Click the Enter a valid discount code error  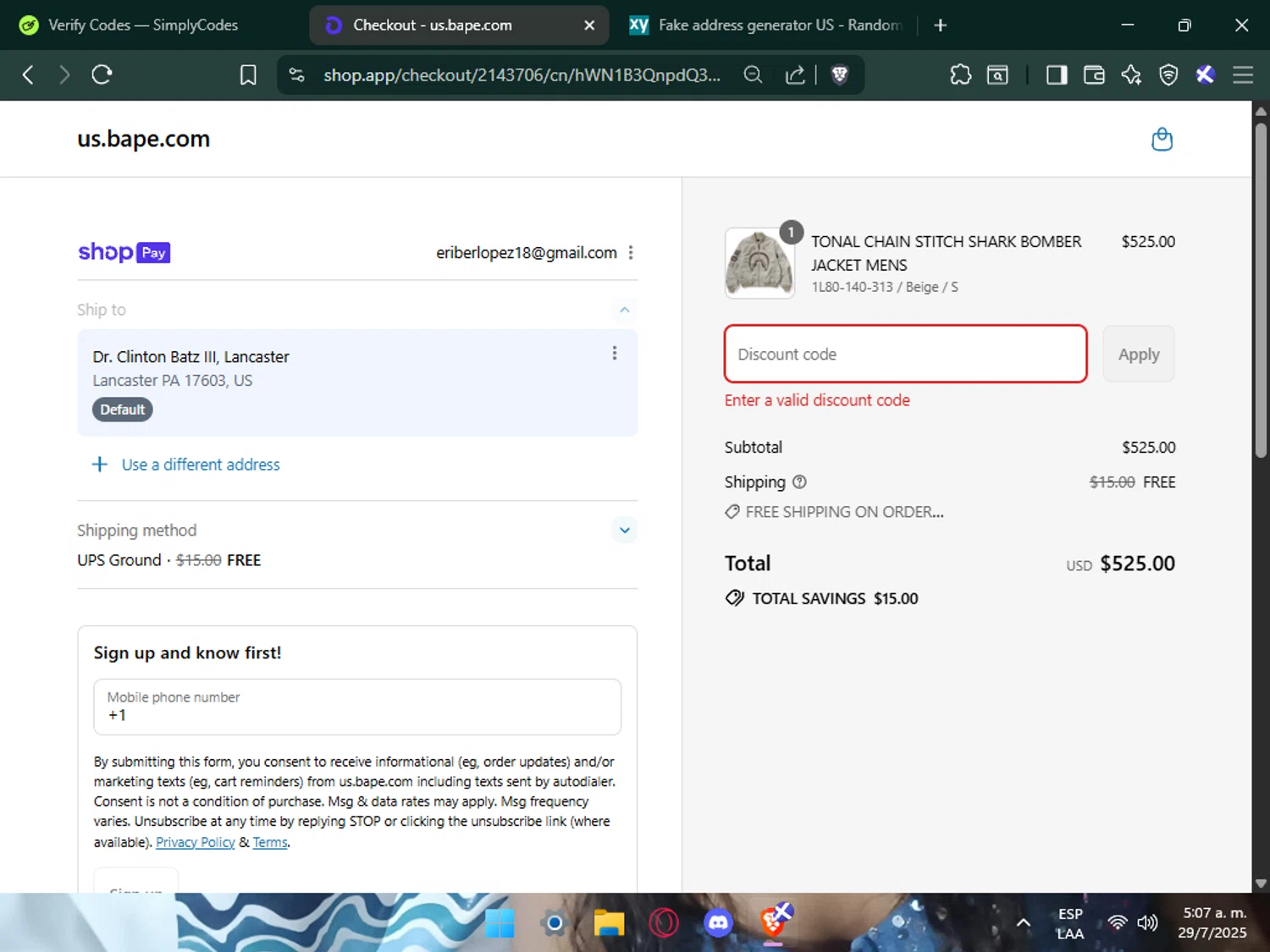[817, 400]
